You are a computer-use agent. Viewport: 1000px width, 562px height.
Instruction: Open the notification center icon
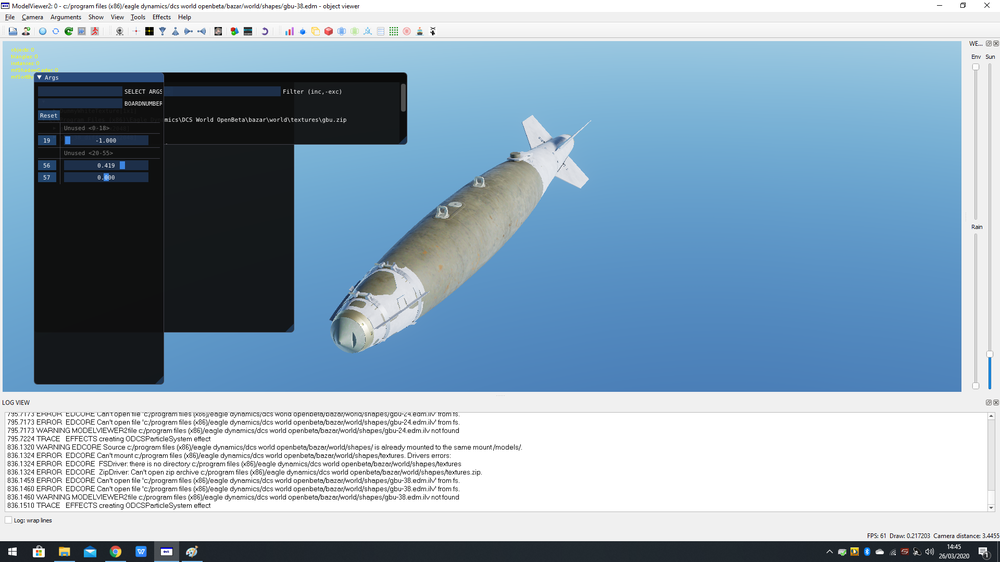coord(984,552)
